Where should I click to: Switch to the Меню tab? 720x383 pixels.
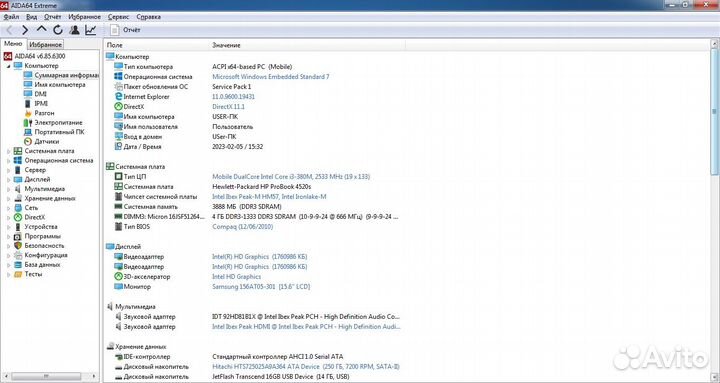13,44
